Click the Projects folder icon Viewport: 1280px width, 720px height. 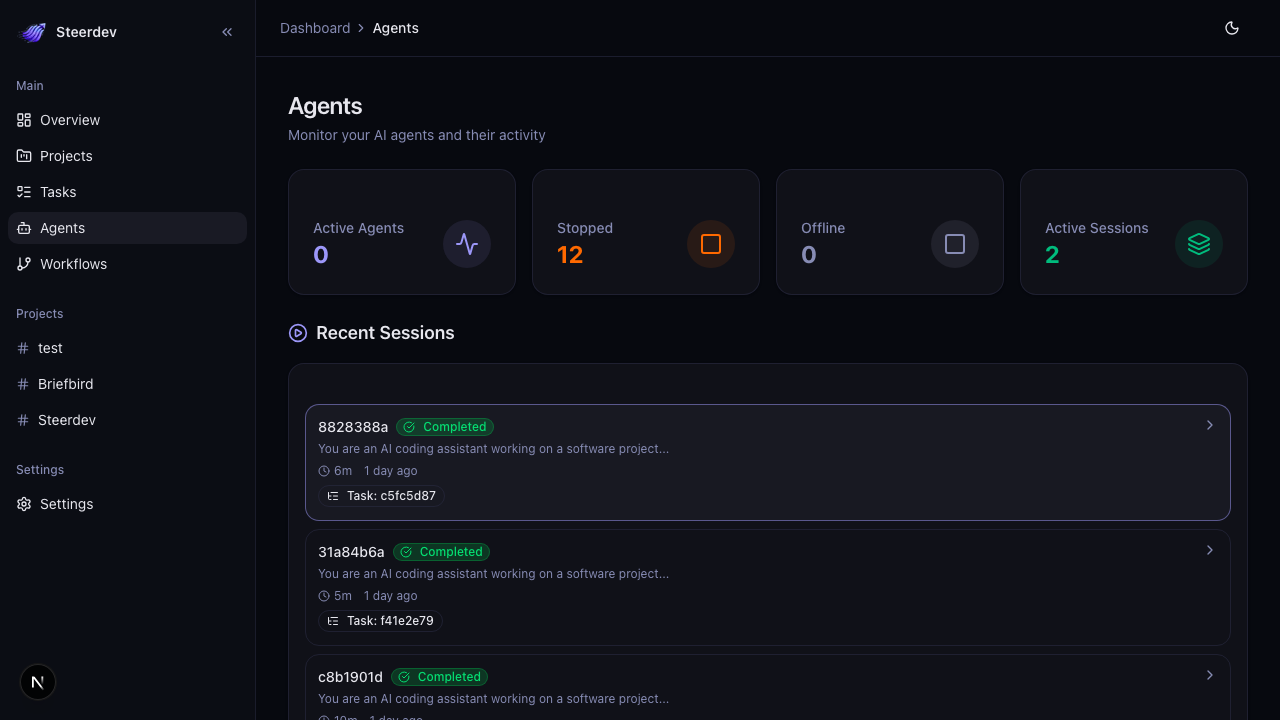24,155
